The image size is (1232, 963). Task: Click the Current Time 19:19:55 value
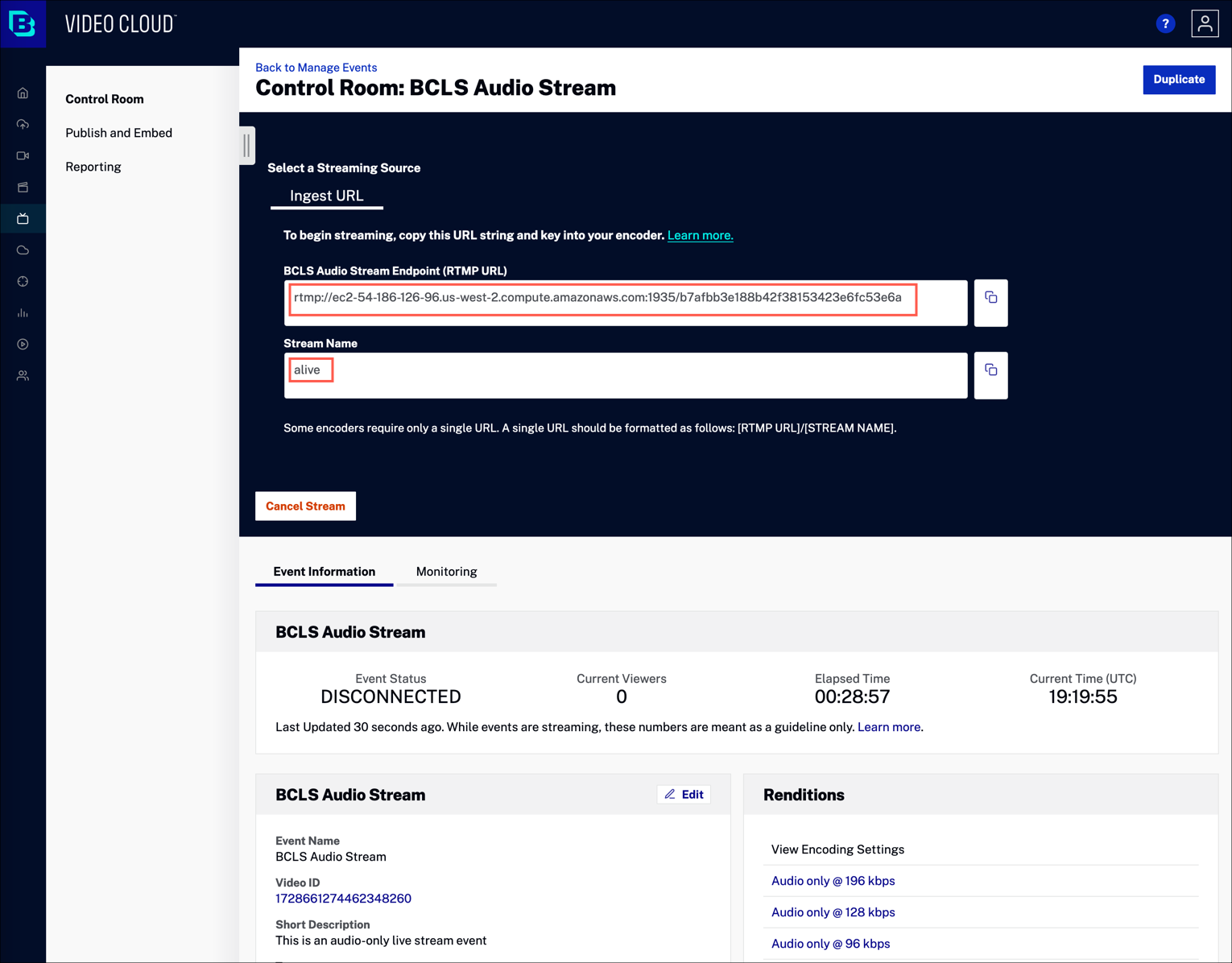click(1083, 697)
